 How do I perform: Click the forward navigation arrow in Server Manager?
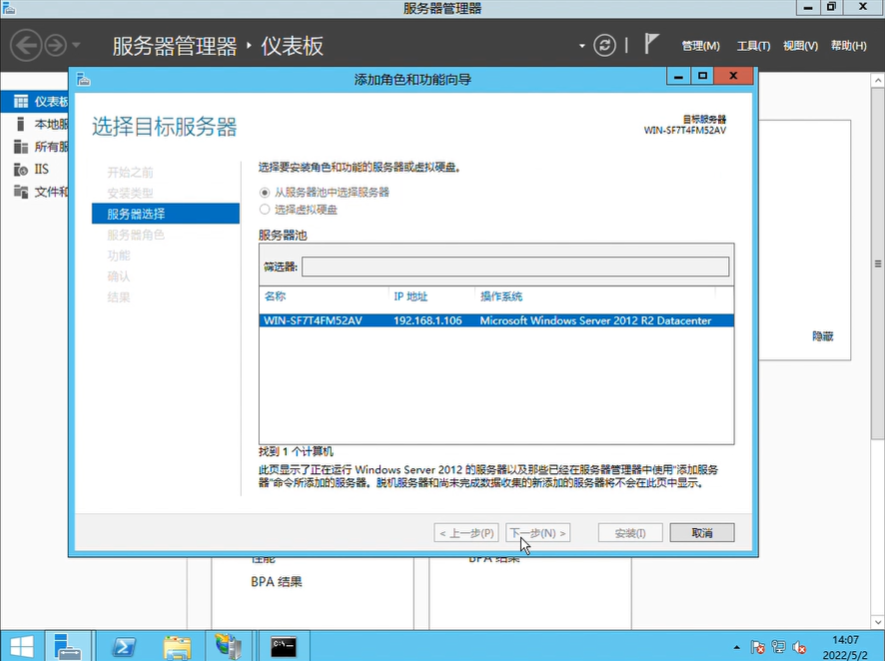point(55,45)
